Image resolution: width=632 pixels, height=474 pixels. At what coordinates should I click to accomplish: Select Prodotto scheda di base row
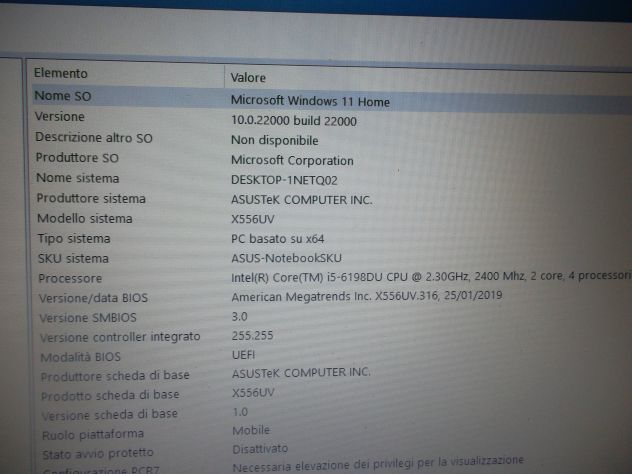pyautogui.click(x=110, y=395)
